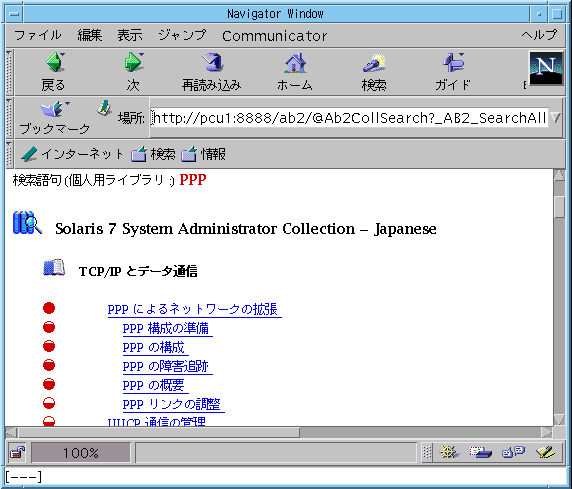Collapse the navigation toolbar grip handle

[x=9, y=72]
